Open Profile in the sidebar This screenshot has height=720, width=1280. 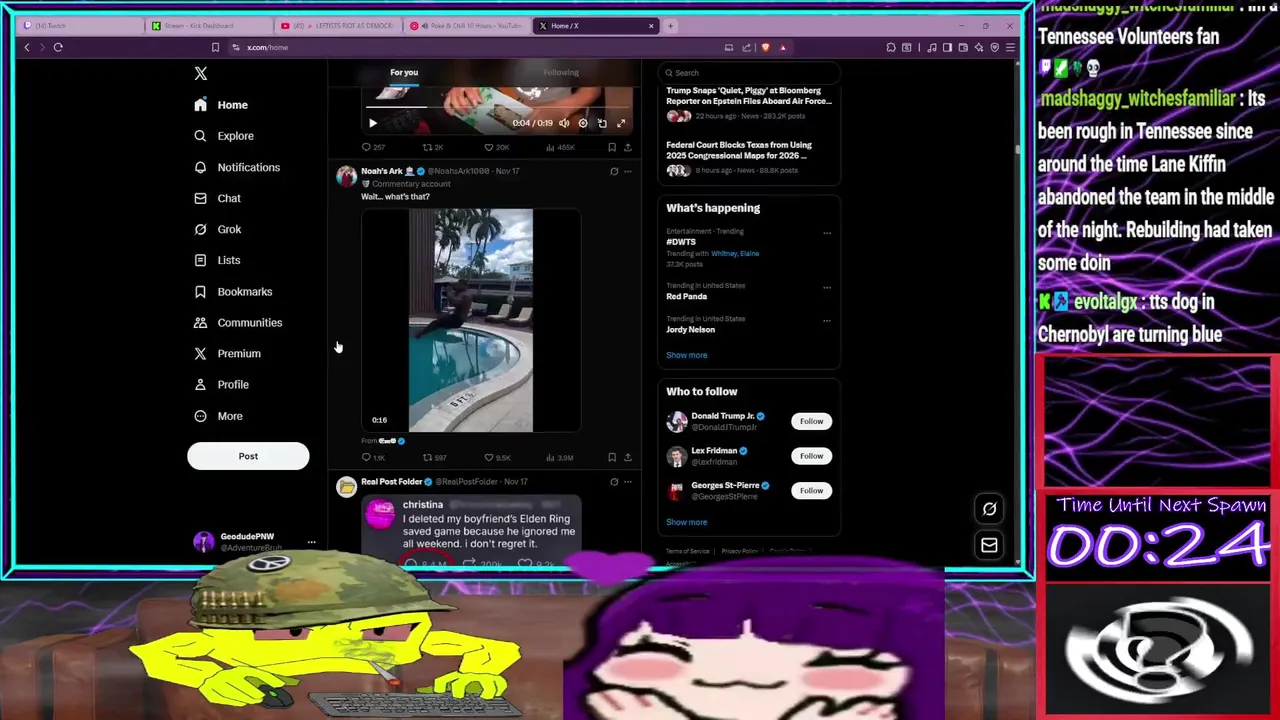pos(221,384)
